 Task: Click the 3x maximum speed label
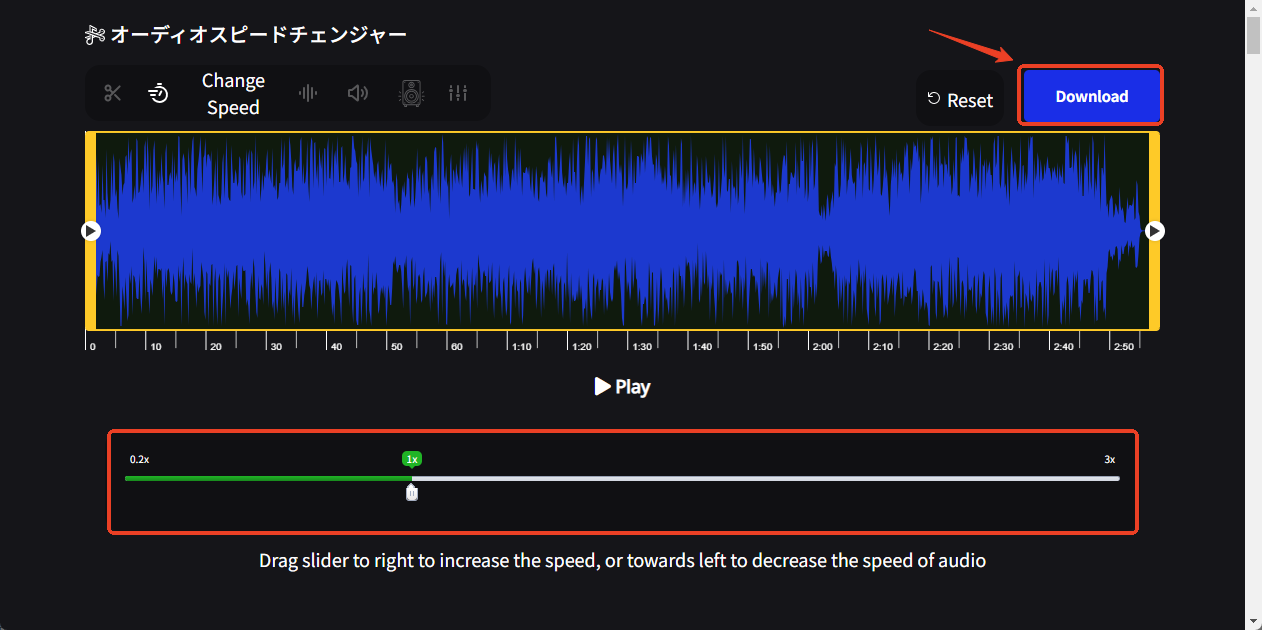coord(1108,459)
